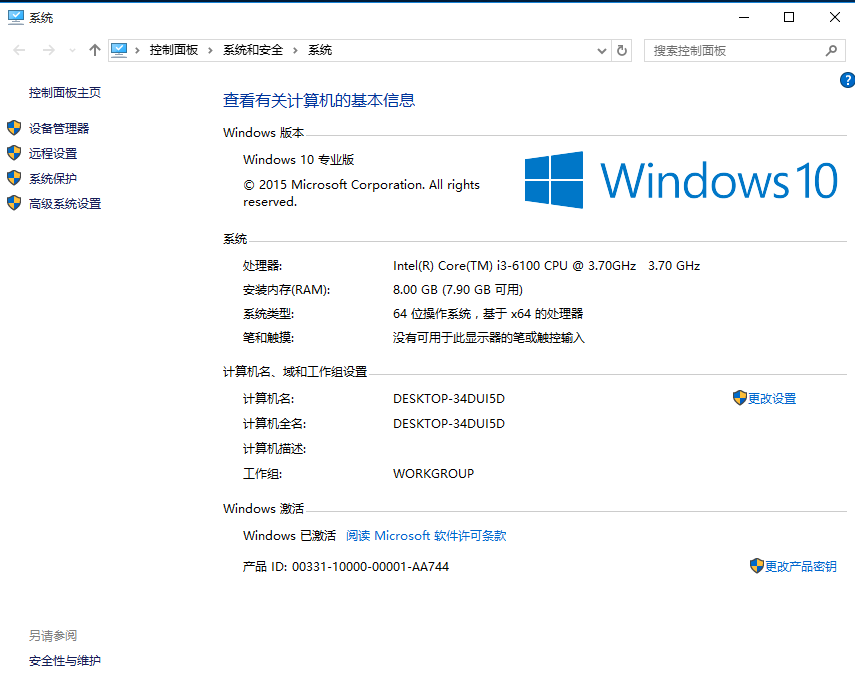Click shield icon beside 更改产品密钥
Viewport: 855px width, 687px height.
[x=757, y=566]
